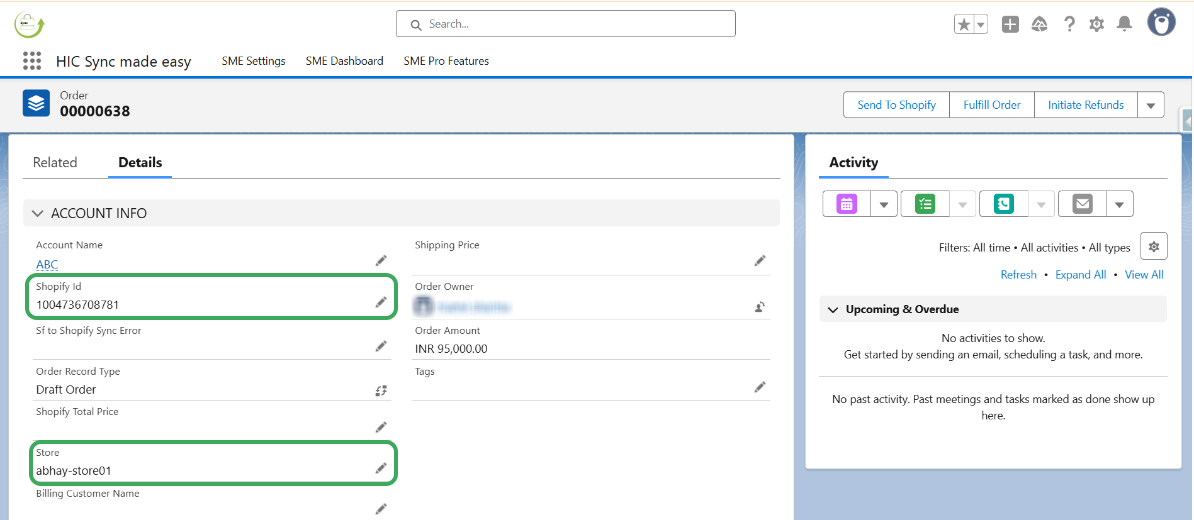Open more order actions dropdown

click(1151, 105)
